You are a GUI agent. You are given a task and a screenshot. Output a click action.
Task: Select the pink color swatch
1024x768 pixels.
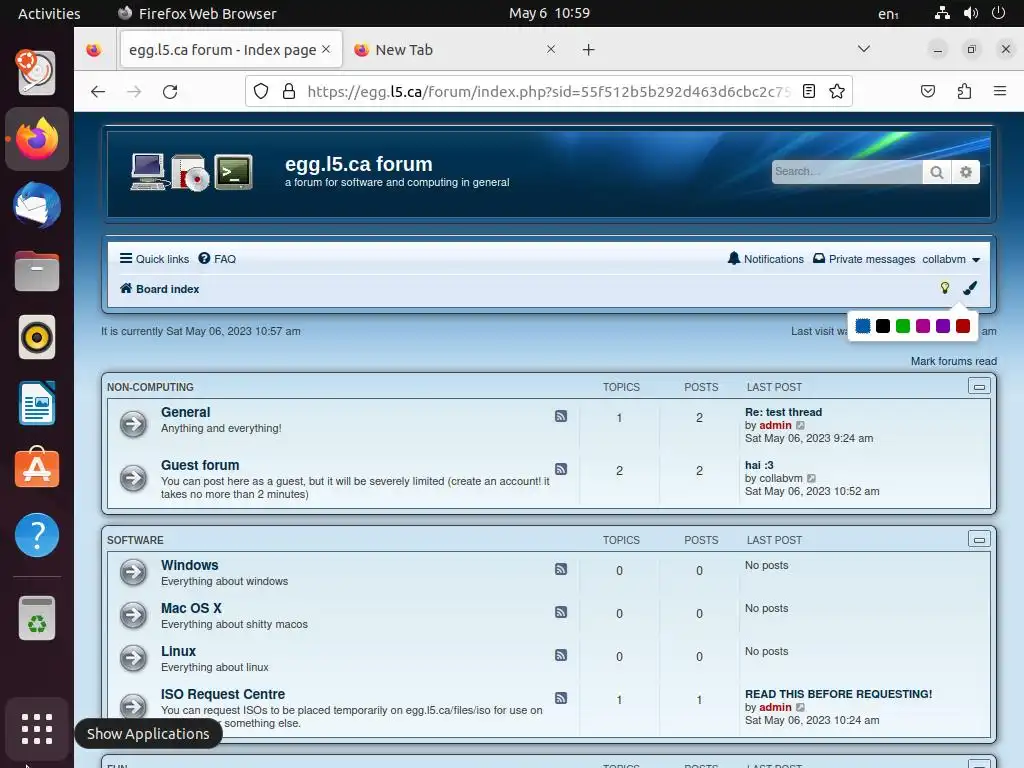coord(923,326)
